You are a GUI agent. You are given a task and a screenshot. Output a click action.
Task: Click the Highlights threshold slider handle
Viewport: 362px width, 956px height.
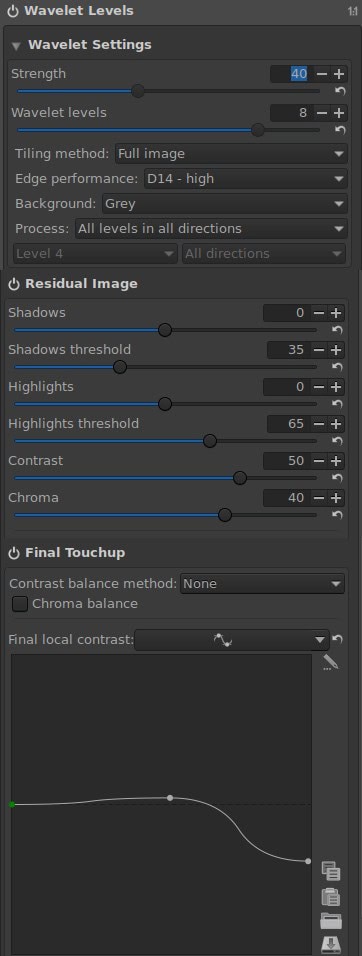tap(210, 441)
